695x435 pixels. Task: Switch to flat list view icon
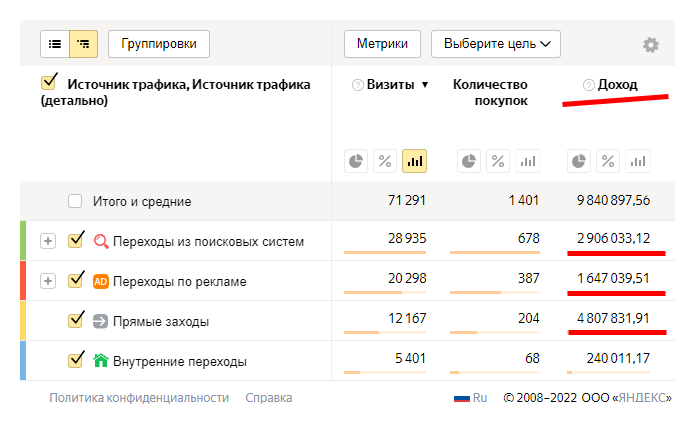point(55,44)
